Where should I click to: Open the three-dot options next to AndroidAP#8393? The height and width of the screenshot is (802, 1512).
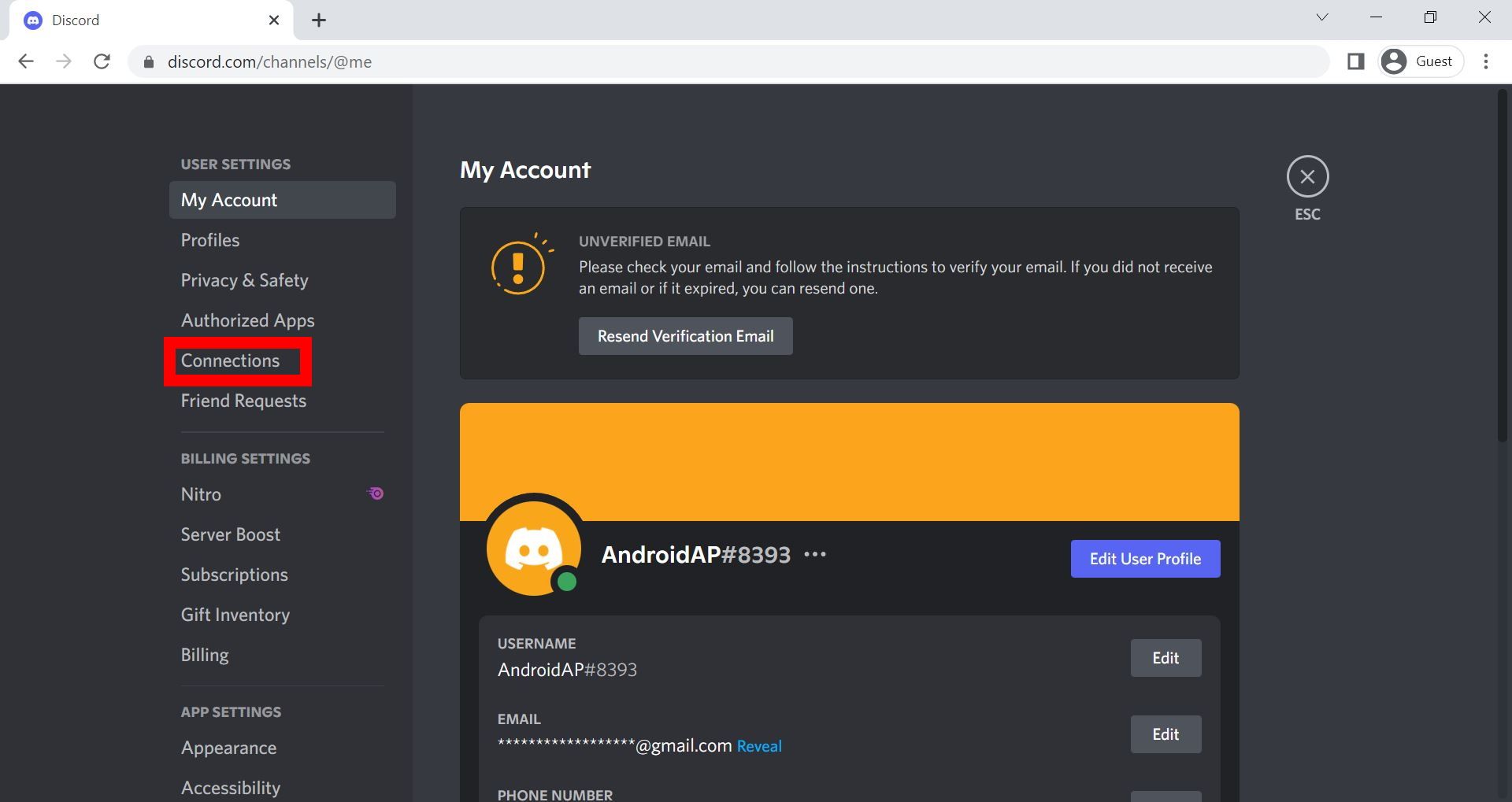pyautogui.click(x=816, y=553)
